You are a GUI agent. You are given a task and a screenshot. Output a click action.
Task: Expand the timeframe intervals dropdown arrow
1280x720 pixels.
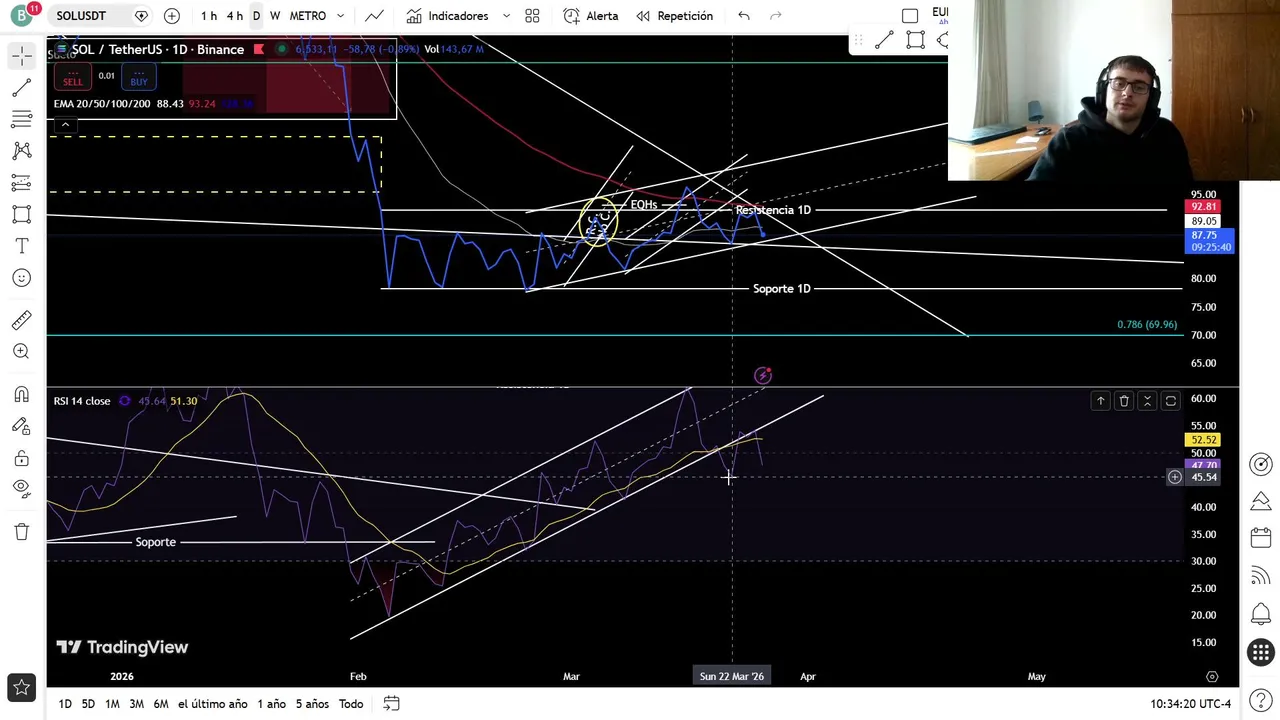pos(341,16)
